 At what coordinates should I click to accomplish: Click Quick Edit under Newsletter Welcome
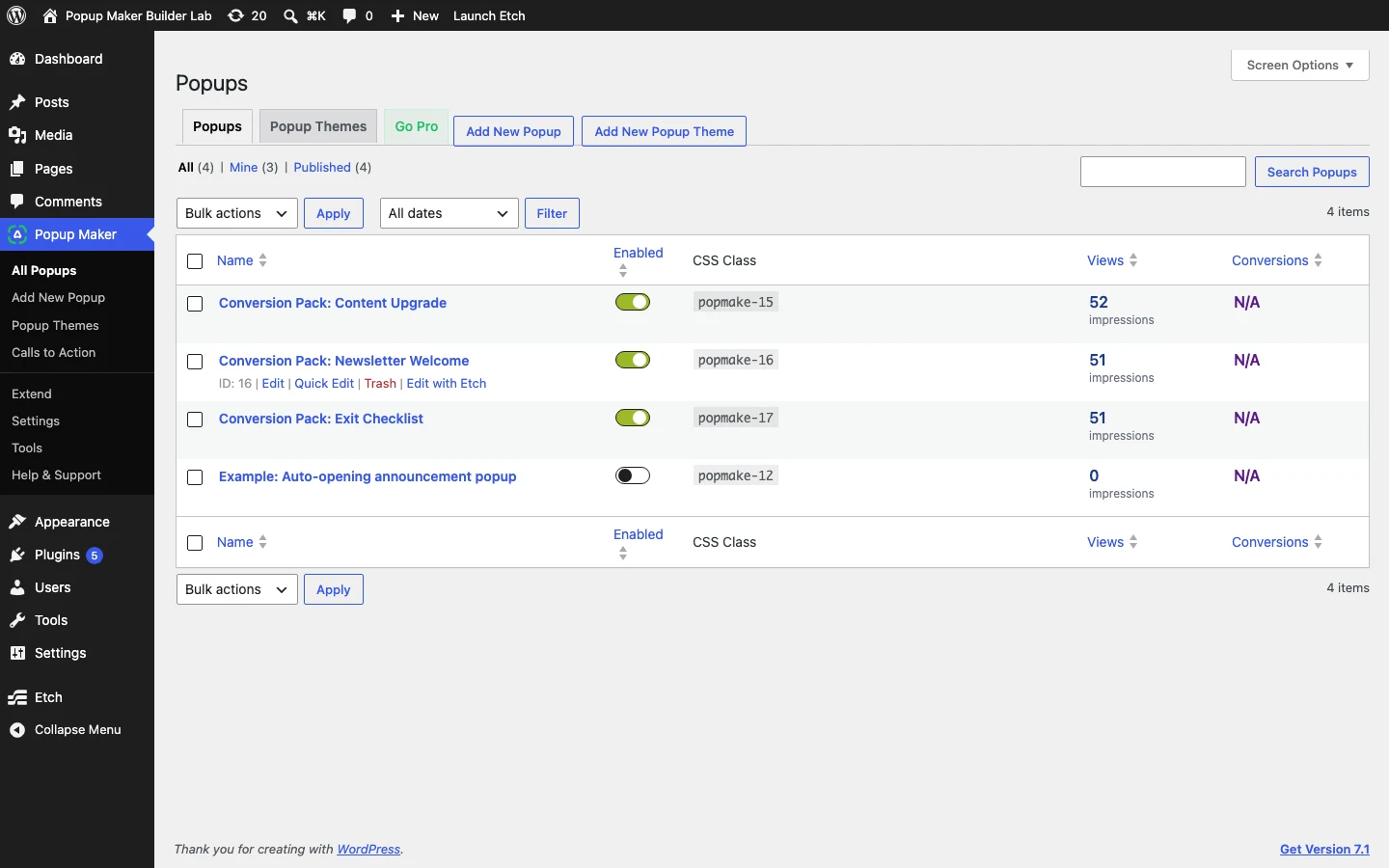[x=324, y=384]
